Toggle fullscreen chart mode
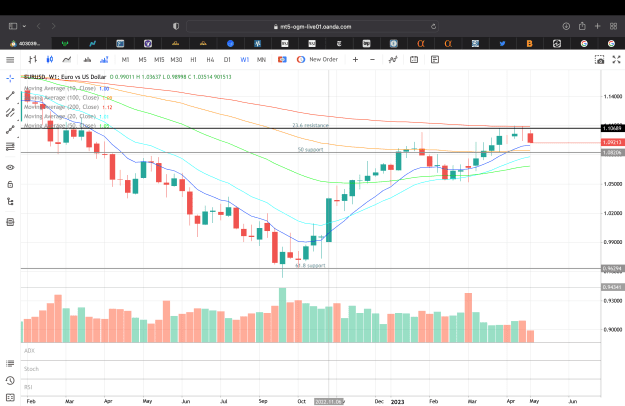Screen dimensions: 625x406 point(616,59)
